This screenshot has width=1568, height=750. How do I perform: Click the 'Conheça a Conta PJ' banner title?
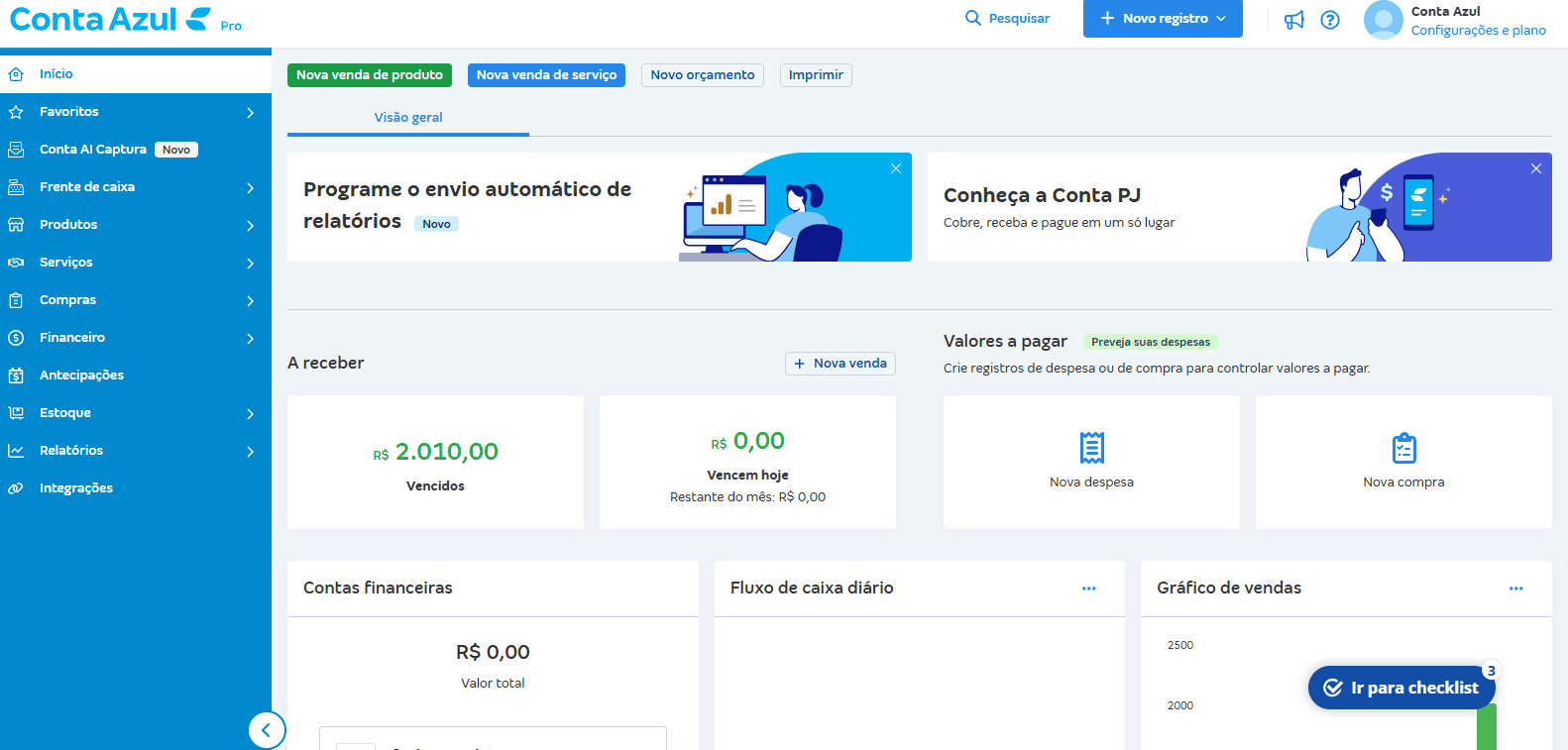point(1042,195)
